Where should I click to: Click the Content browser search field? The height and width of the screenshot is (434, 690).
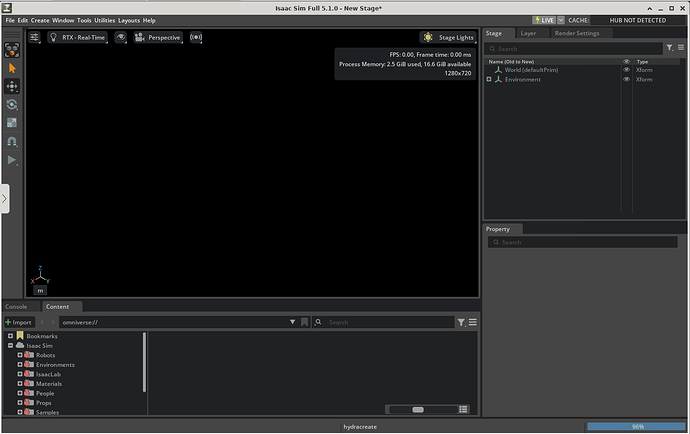pos(383,322)
